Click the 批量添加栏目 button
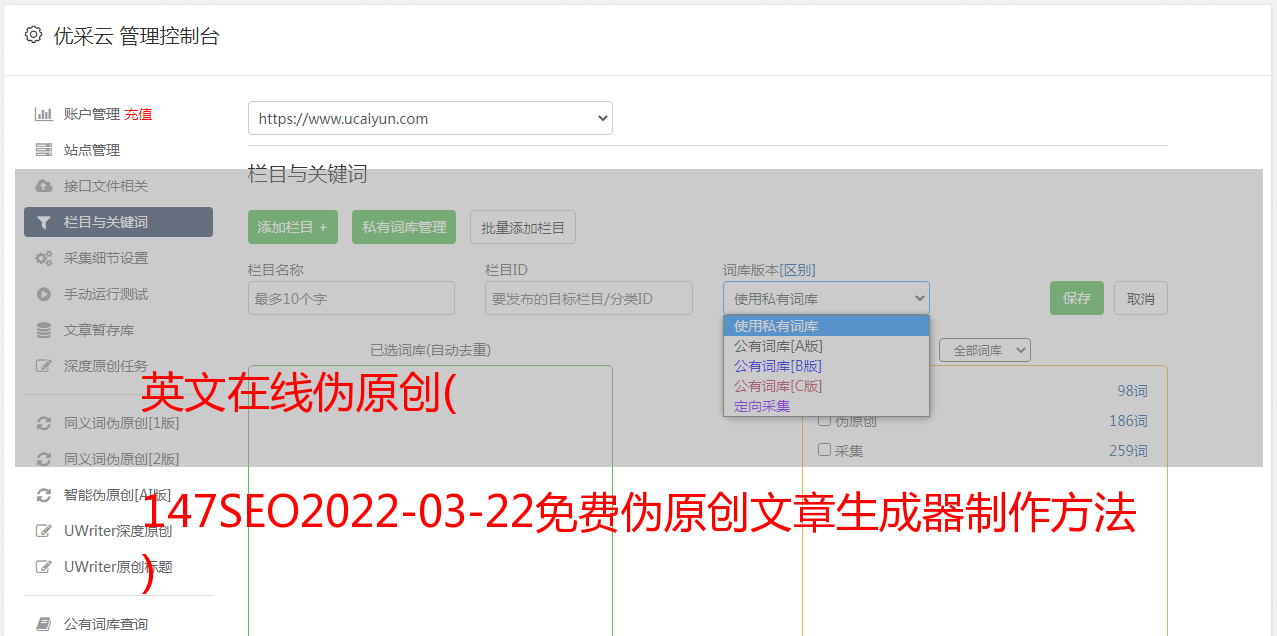 (523, 227)
